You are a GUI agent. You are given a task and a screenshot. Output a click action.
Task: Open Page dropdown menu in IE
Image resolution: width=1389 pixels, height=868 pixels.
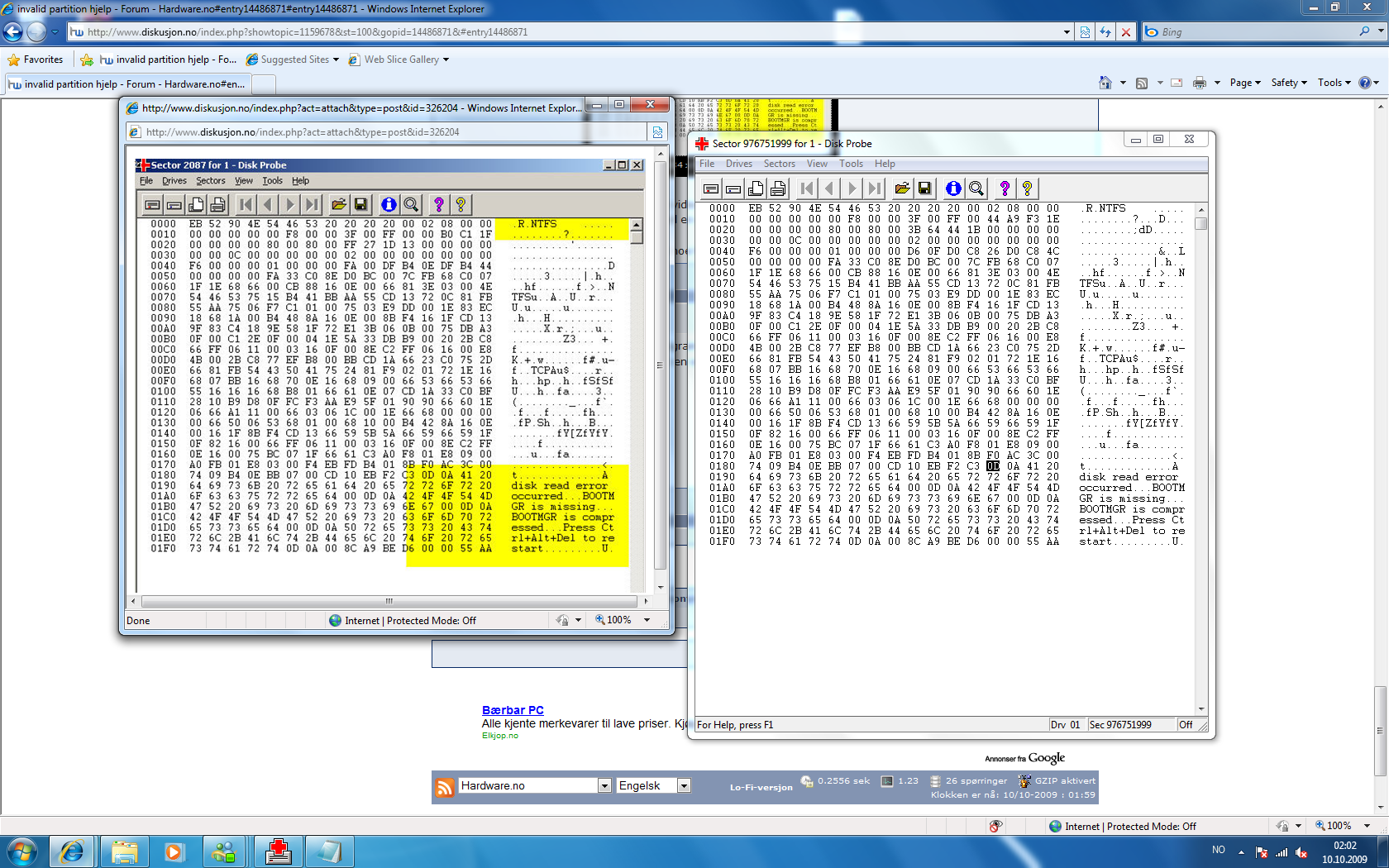(x=1244, y=83)
